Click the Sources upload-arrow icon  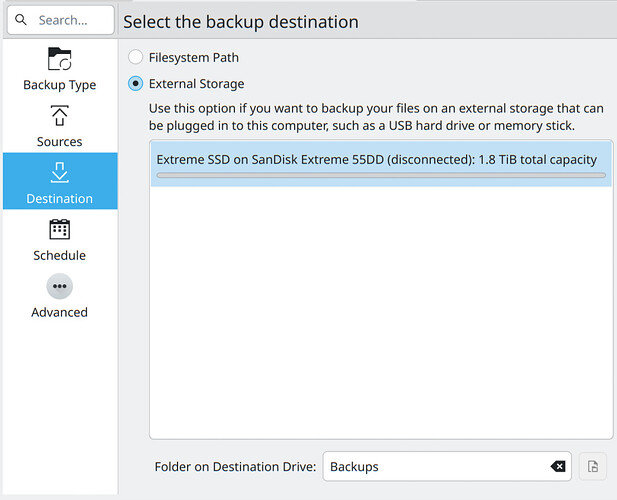coord(59,116)
